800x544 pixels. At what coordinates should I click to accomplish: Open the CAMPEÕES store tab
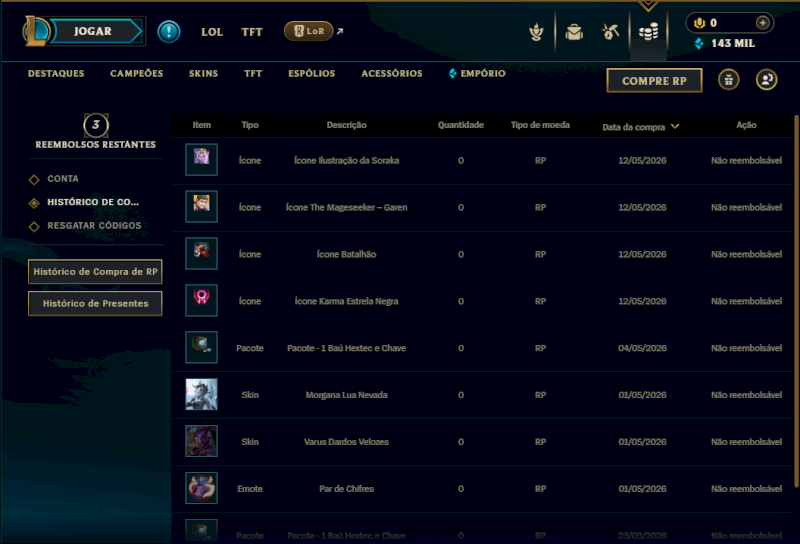pyautogui.click(x=137, y=73)
